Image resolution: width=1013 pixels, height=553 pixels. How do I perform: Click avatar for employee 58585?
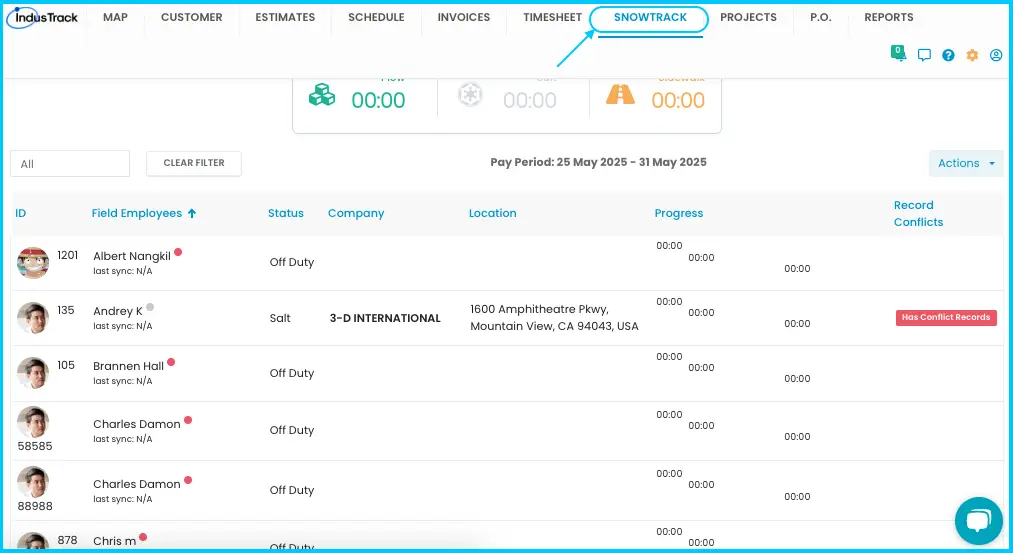(x=33, y=422)
